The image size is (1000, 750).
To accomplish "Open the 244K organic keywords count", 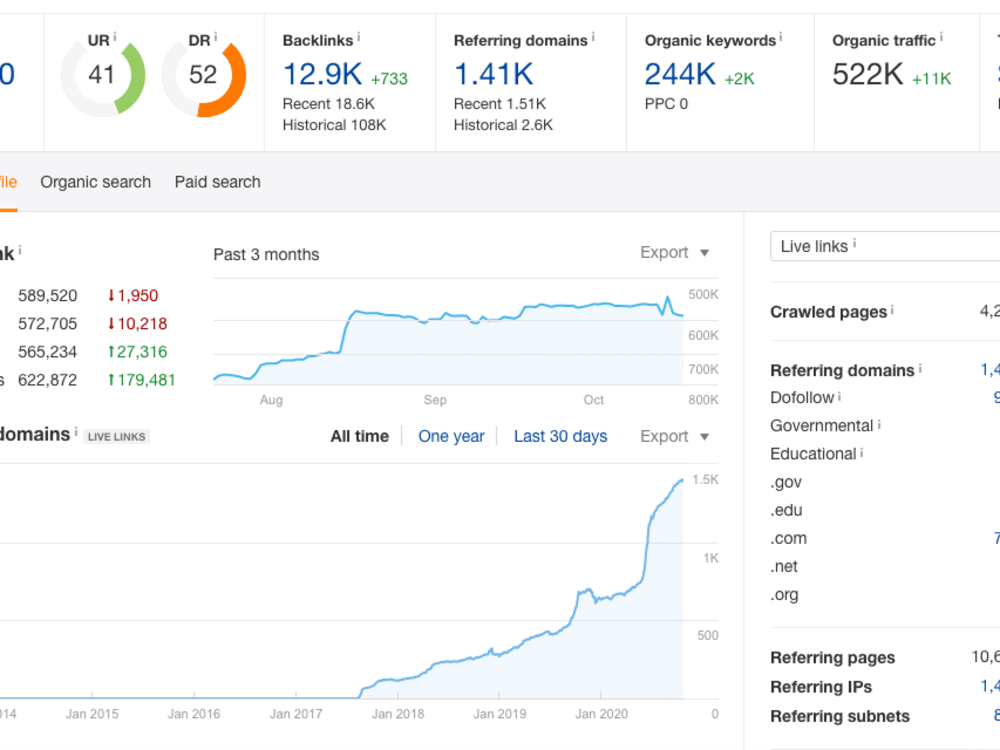I will click(680, 75).
